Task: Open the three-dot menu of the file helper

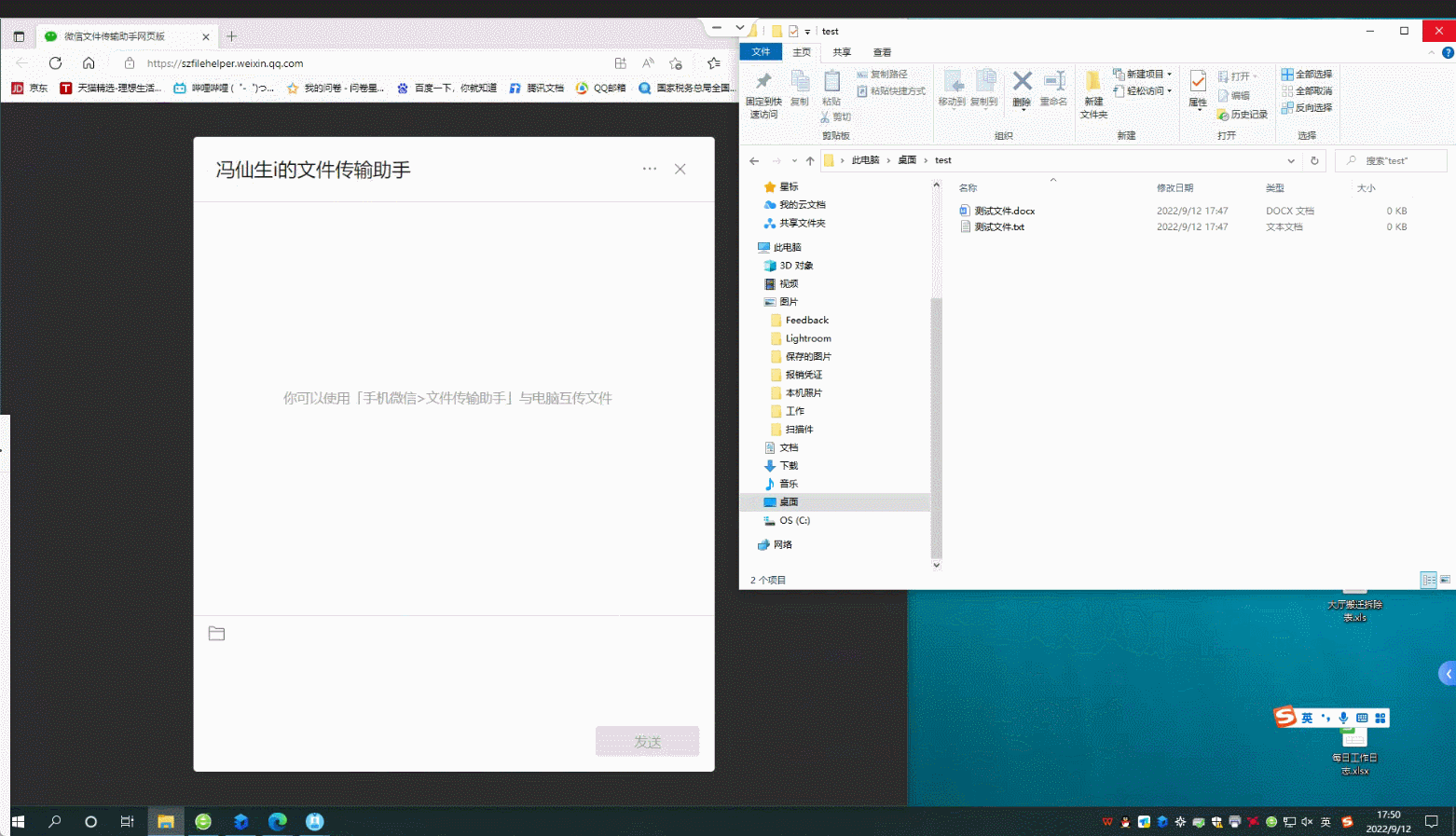Action: (x=650, y=169)
